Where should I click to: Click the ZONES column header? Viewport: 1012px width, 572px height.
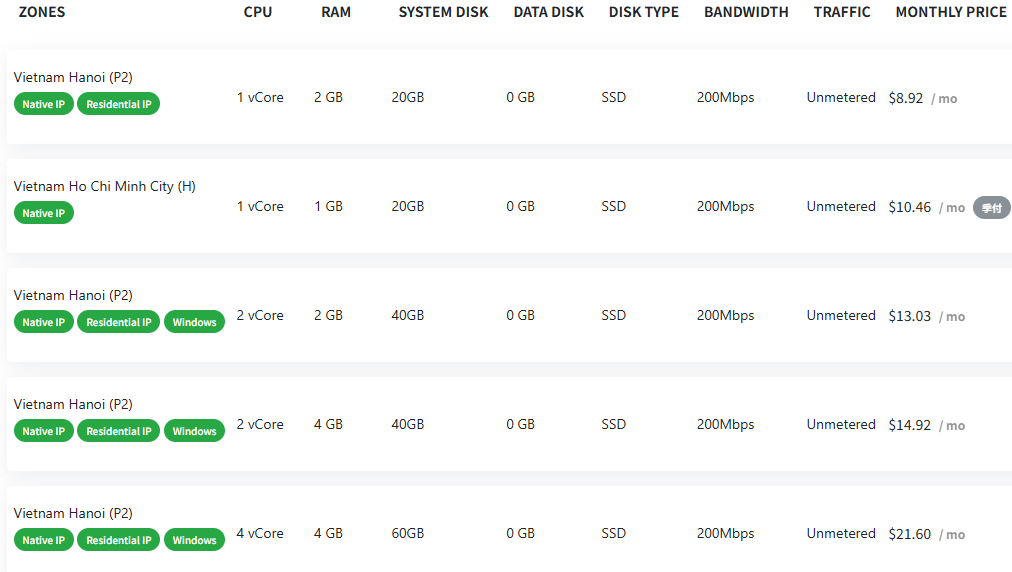pyautogui.click(x=42, y=12)
